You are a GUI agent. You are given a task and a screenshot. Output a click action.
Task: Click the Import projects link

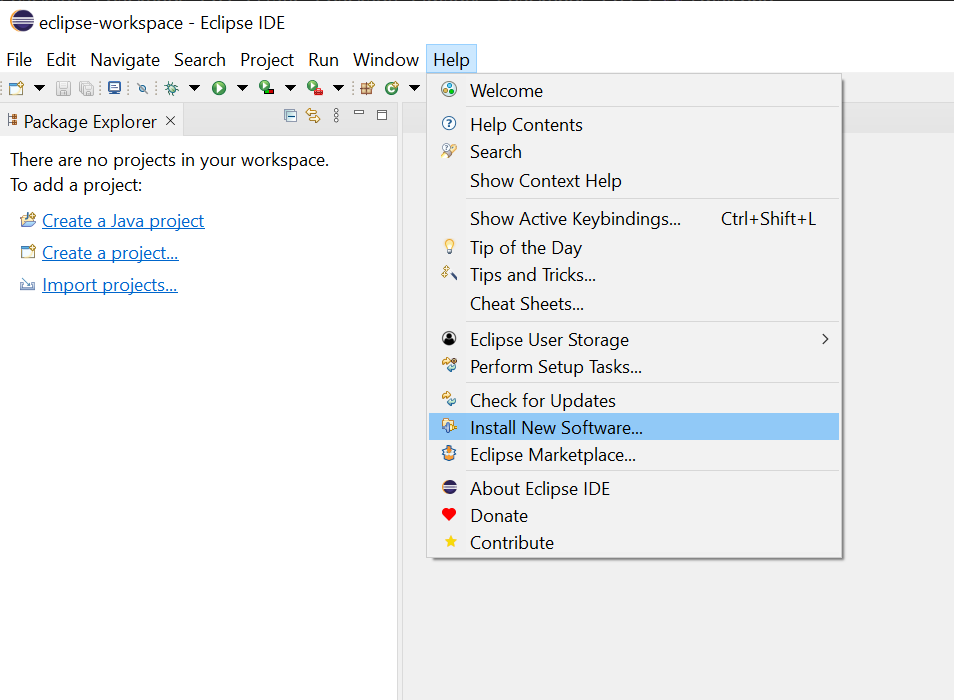pyautogui.click(x=110, y=285)
